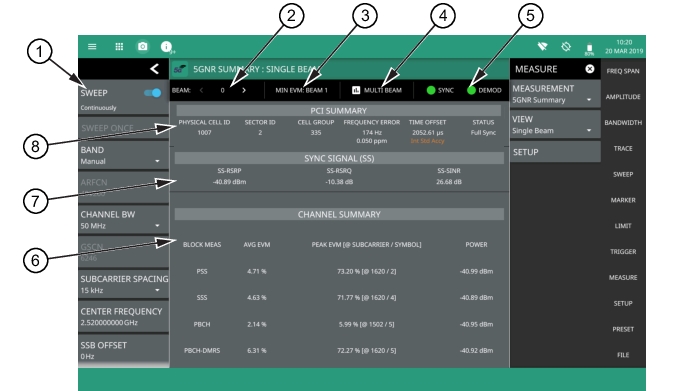The height and width of the screenshot is (391, 697).
Task: Open the MARKER menu
Action: point(623,200)
